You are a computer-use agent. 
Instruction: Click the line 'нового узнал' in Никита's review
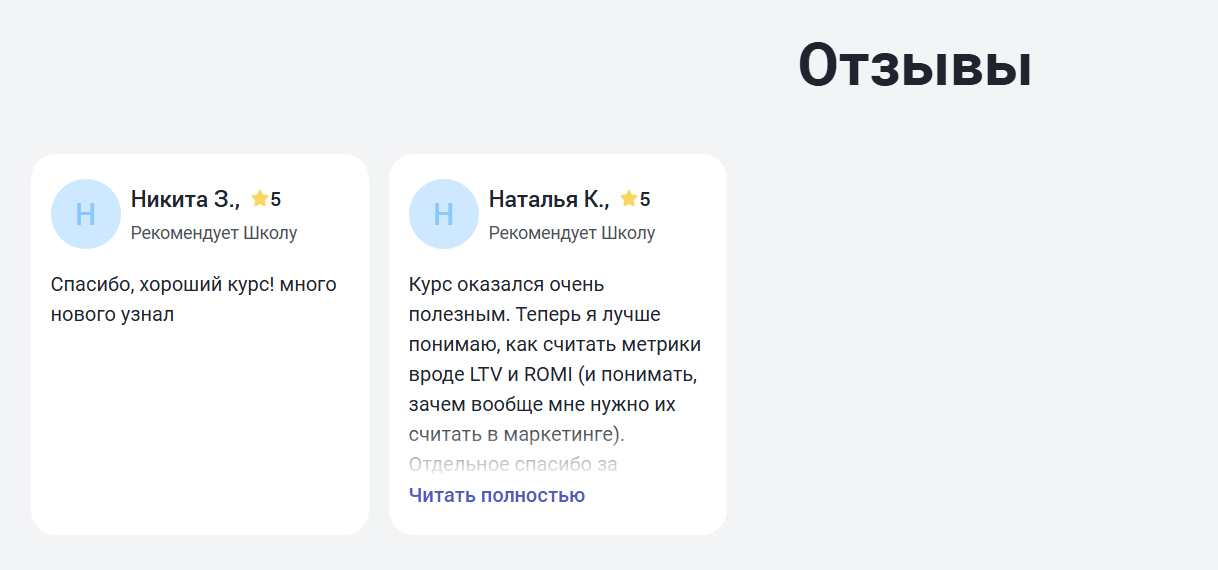112,315
